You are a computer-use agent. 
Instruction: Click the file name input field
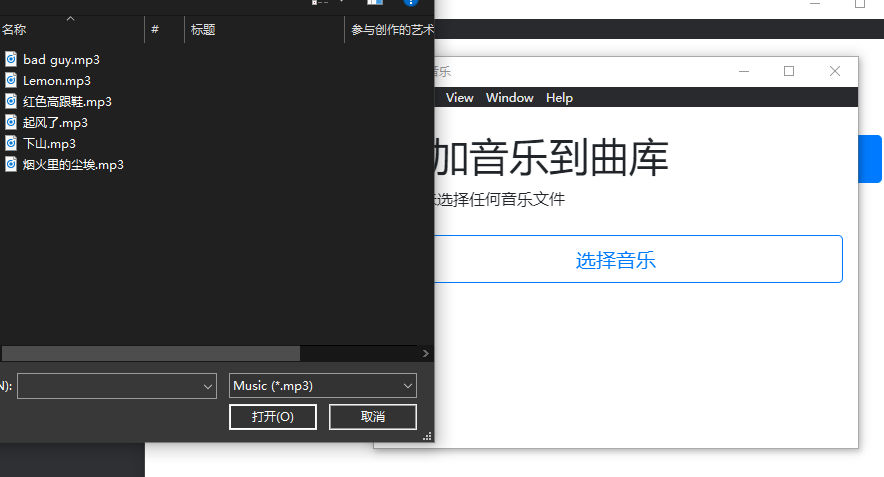(108, 386)
